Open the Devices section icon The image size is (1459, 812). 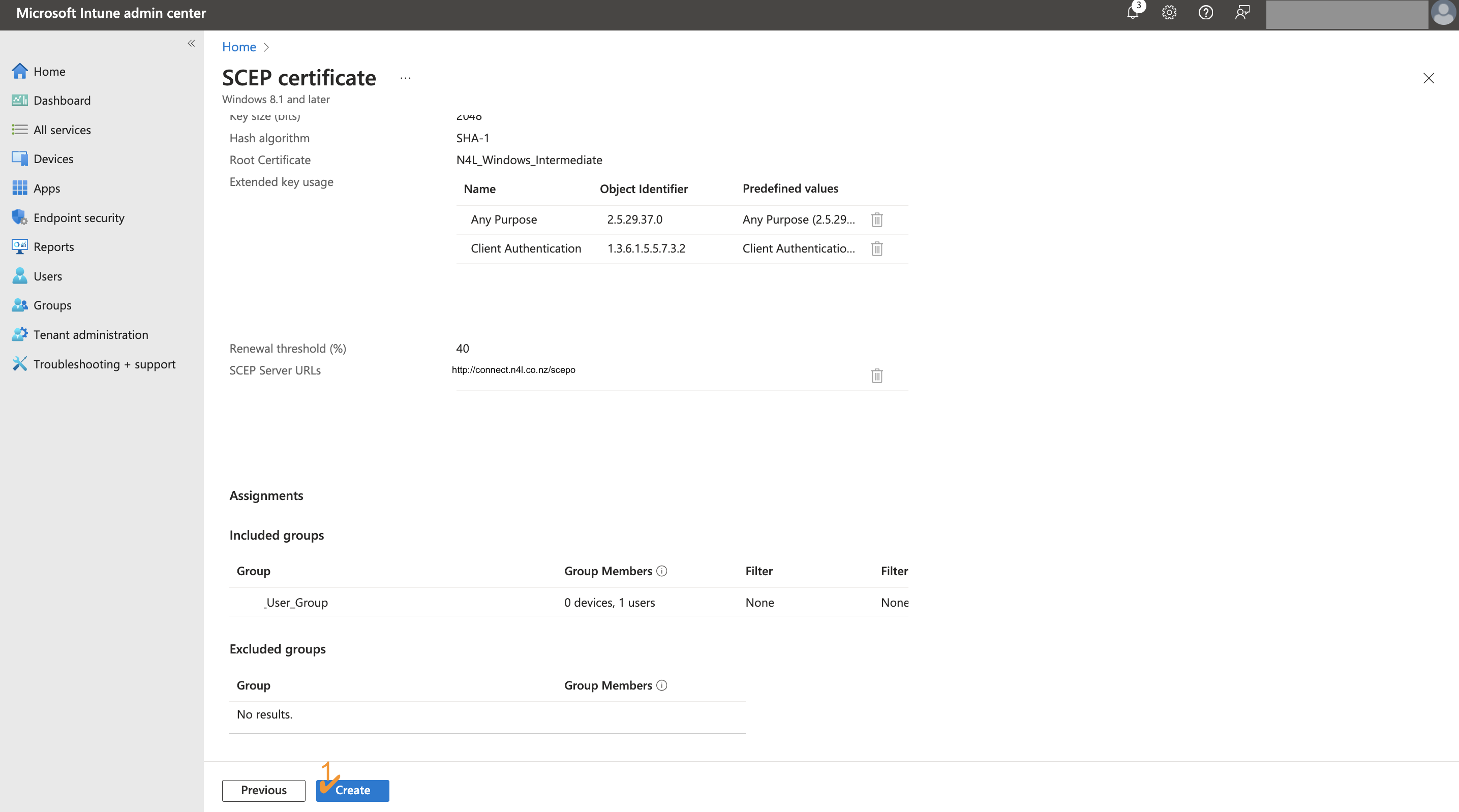(19, 159)
